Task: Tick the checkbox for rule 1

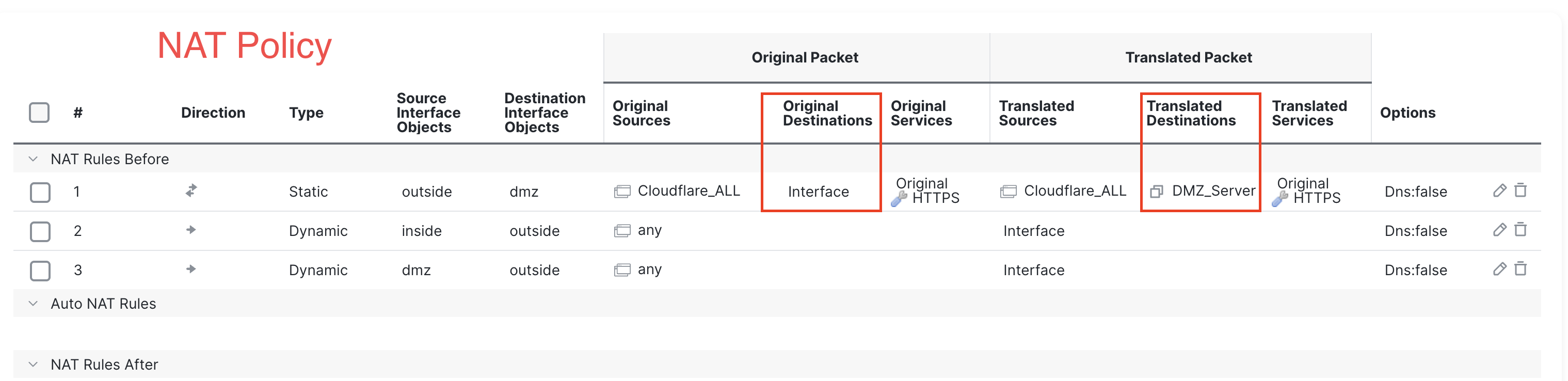Action: coord(40,193)
